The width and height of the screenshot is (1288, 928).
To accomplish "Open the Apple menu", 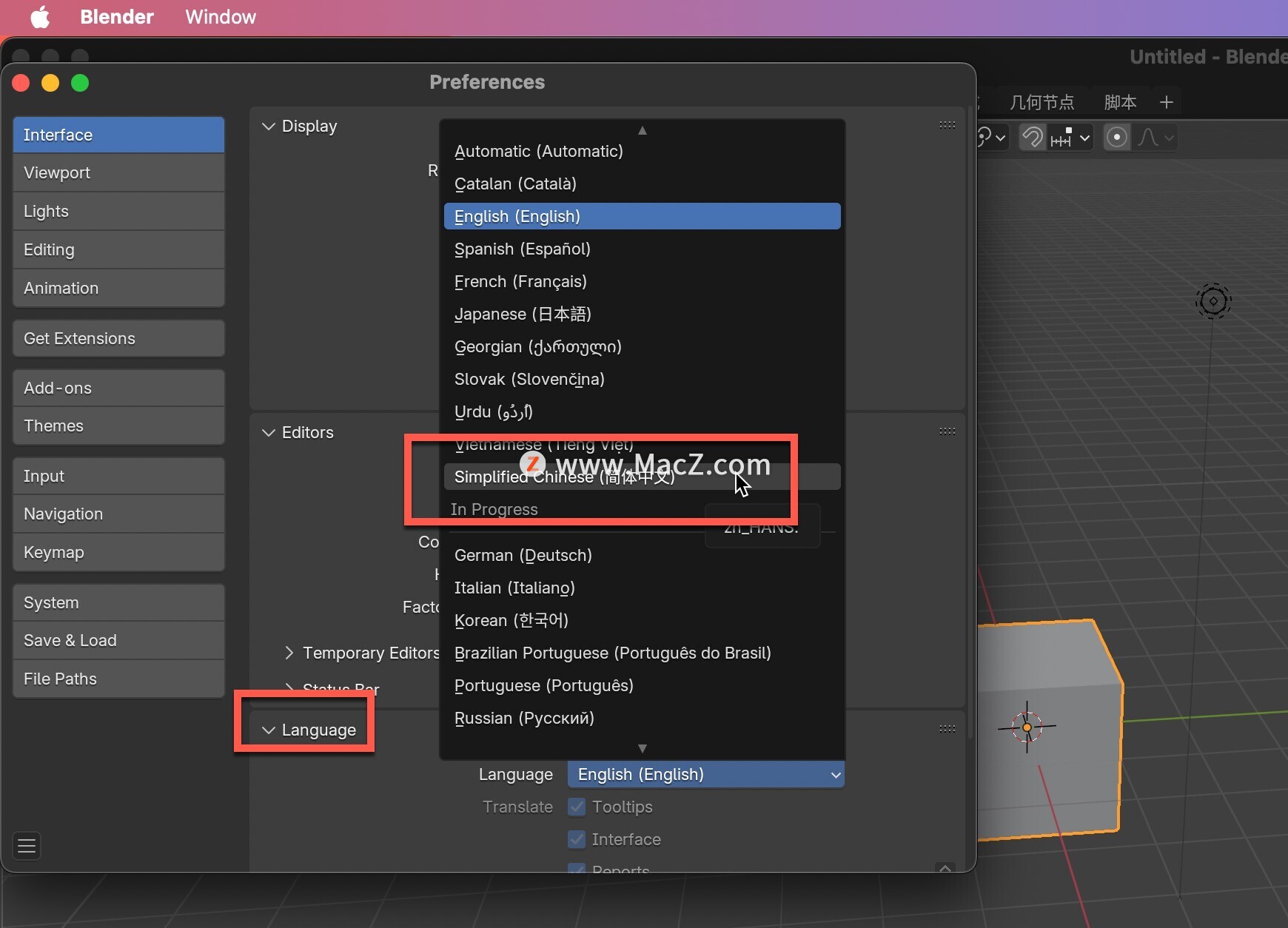I will (40, 17).
